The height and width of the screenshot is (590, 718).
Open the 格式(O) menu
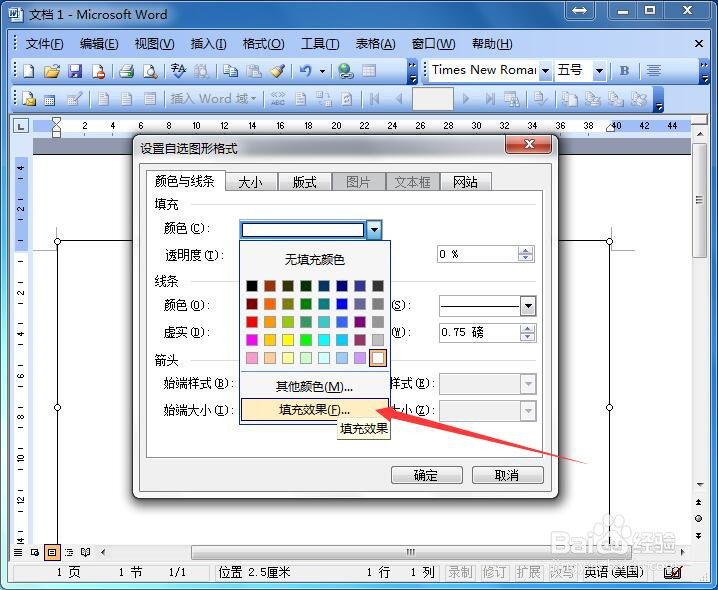263,44
